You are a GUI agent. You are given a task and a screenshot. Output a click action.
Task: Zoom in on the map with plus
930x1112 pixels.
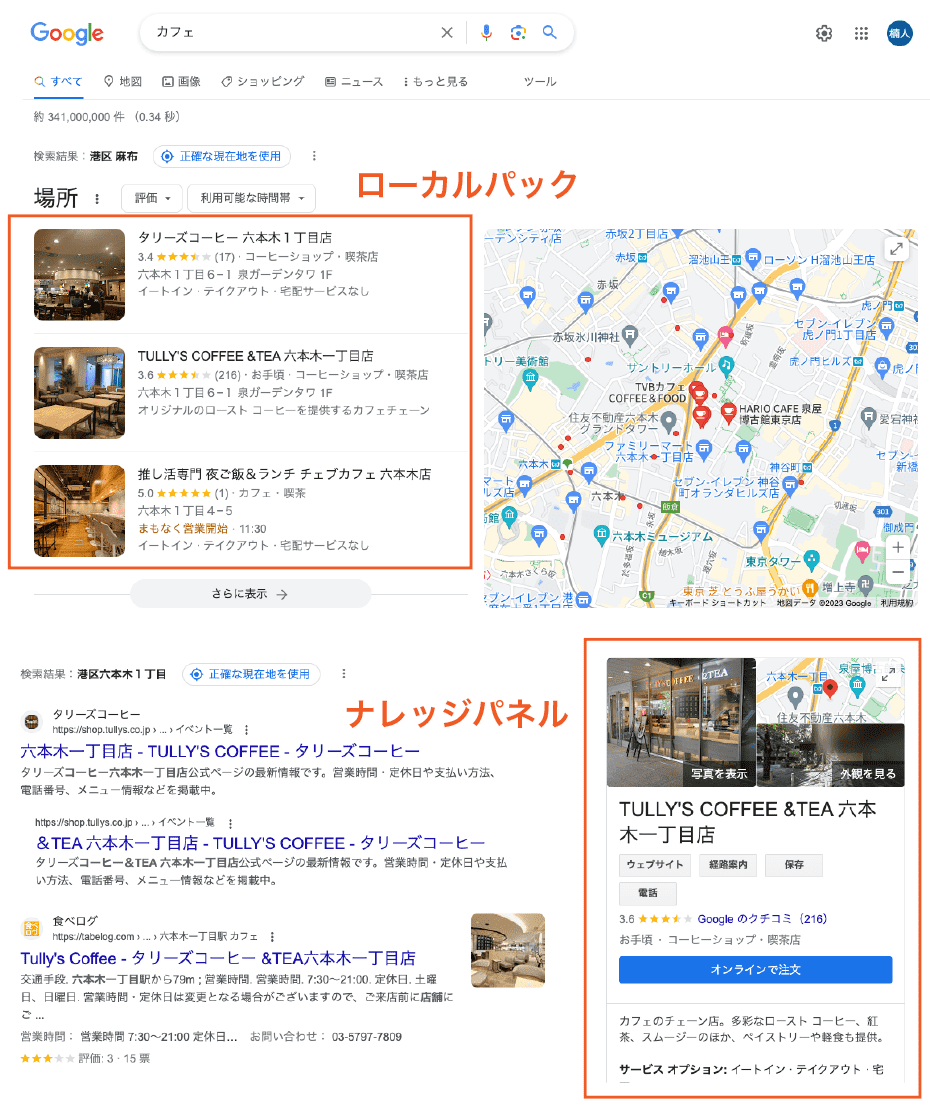[x=898, y=548]
